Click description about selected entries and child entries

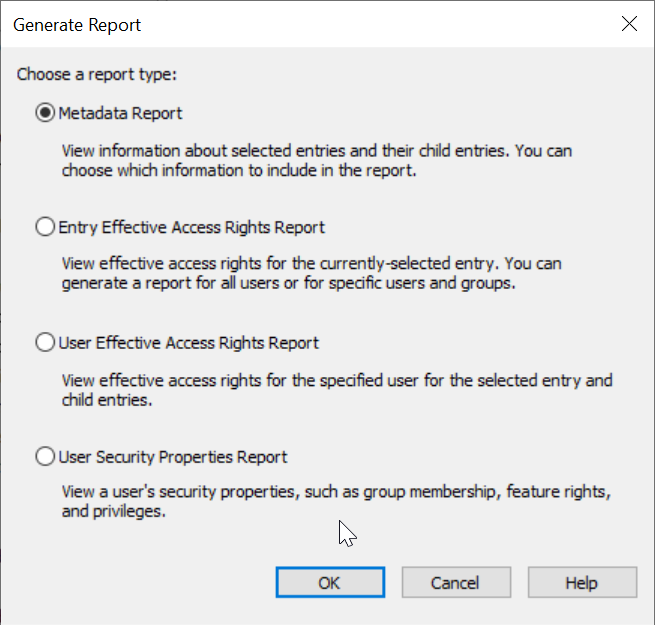(x=317, y=160)
